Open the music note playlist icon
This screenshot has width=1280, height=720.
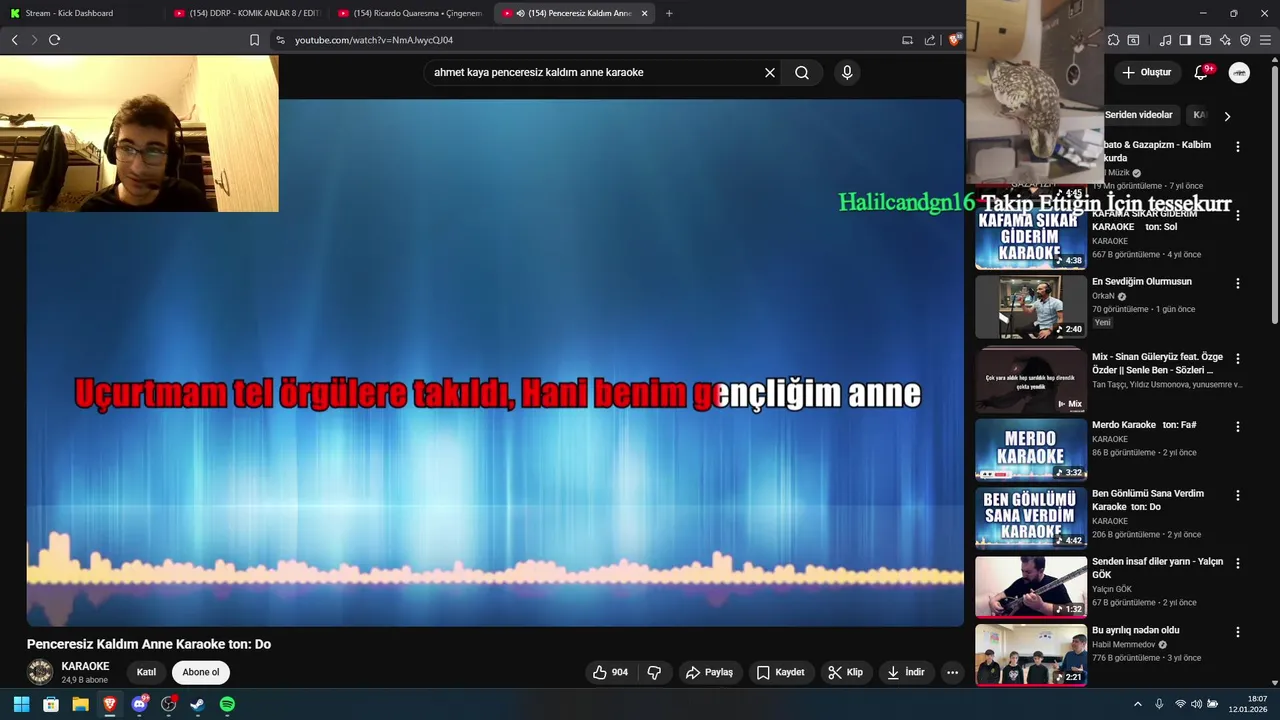tap(1165, 40)
